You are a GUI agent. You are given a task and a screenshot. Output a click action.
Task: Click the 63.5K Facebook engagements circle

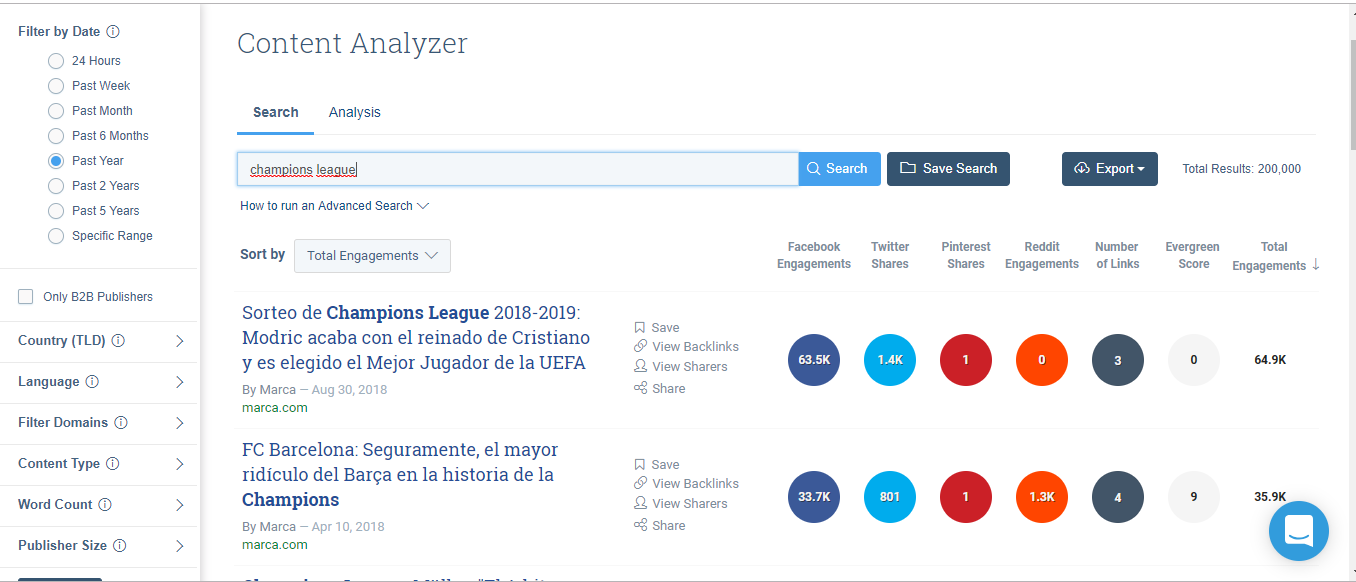coord(814,360)
